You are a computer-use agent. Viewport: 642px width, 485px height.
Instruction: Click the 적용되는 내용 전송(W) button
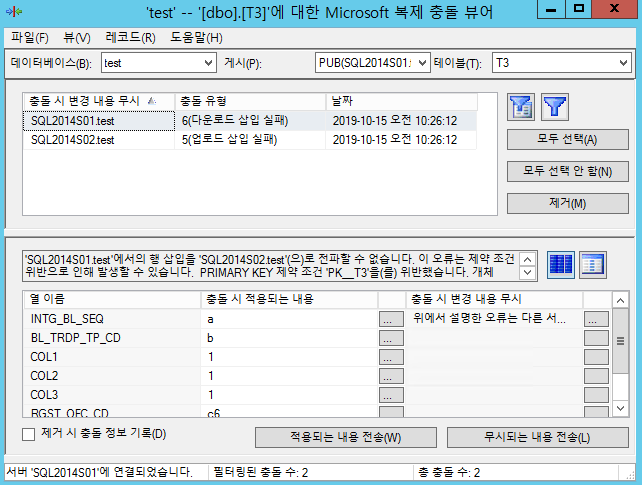346,438
